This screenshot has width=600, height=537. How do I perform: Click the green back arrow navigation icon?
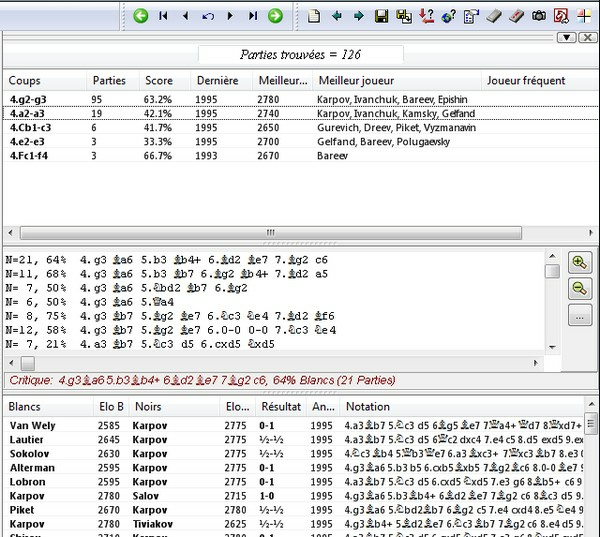click(x=140, y=16)
